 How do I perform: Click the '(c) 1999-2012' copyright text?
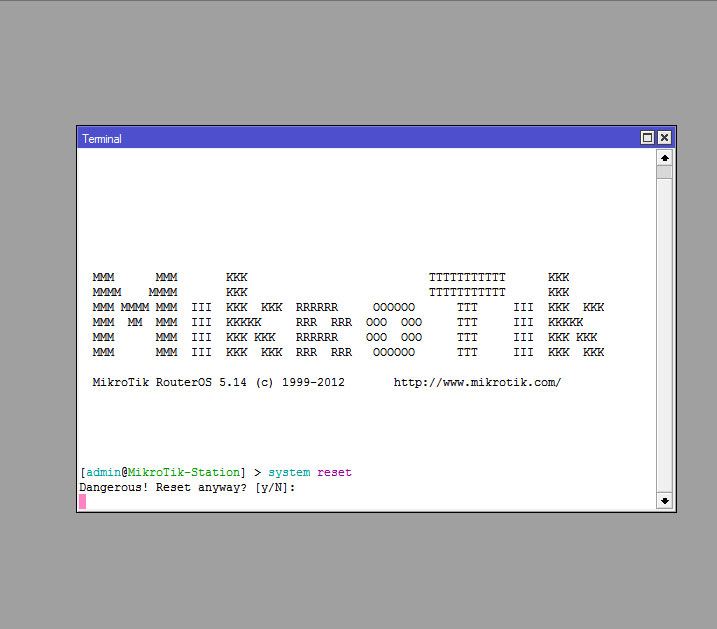click(300, 383)
